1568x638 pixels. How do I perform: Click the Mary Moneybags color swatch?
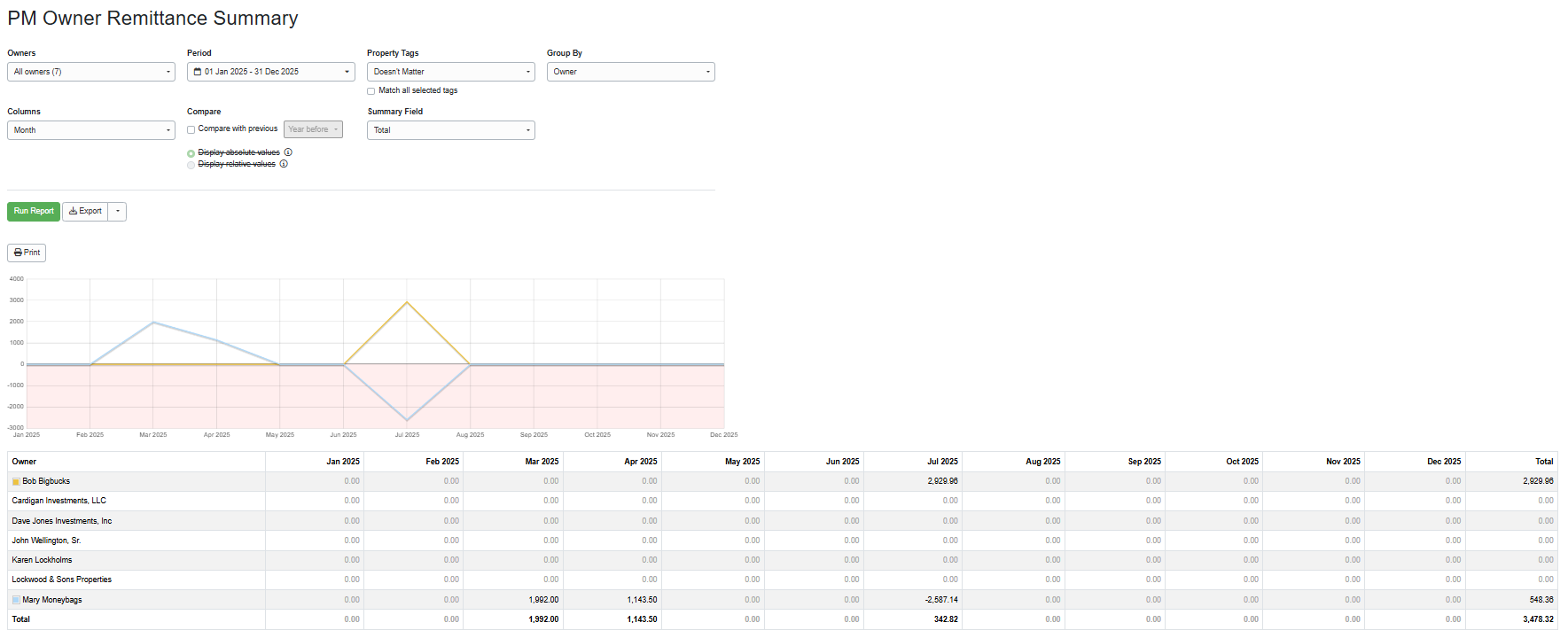(x=16, y=600)
